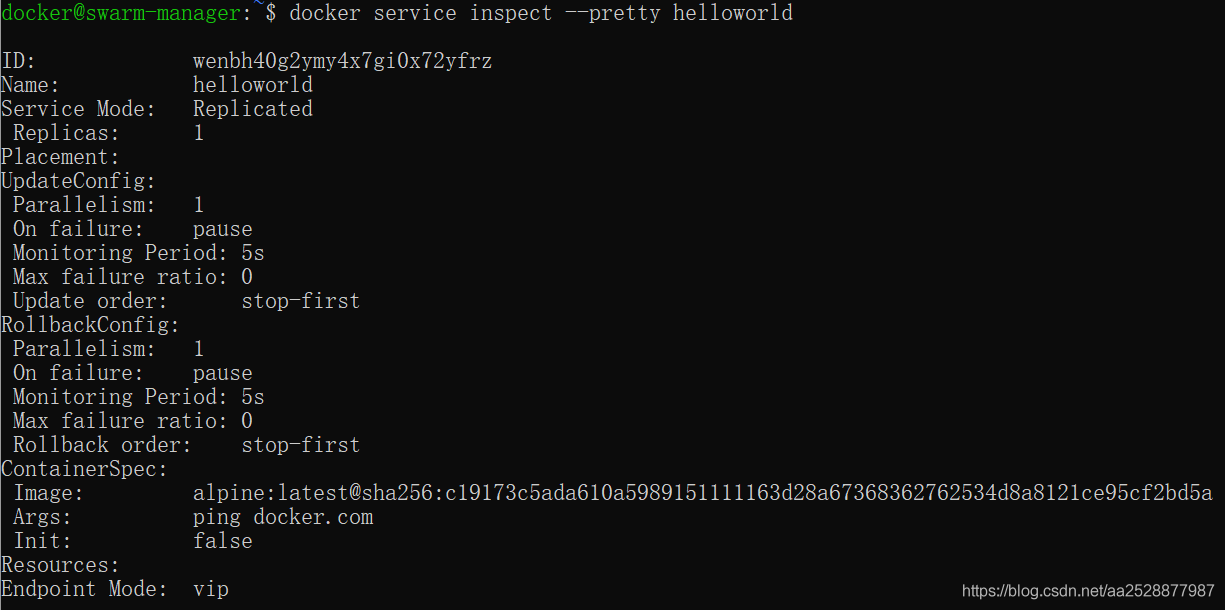Click the Monitoring Period line under UpdateConfig

click(x=138, y=253)
